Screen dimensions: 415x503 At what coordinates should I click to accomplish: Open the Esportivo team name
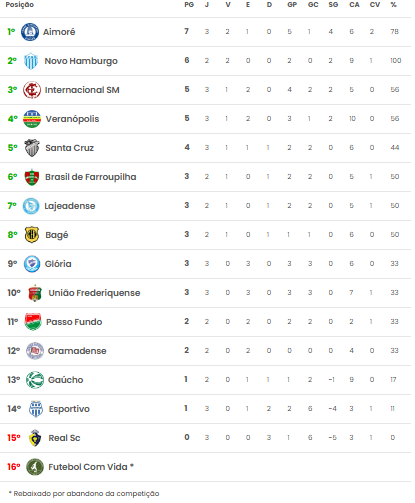click(69, 409)
